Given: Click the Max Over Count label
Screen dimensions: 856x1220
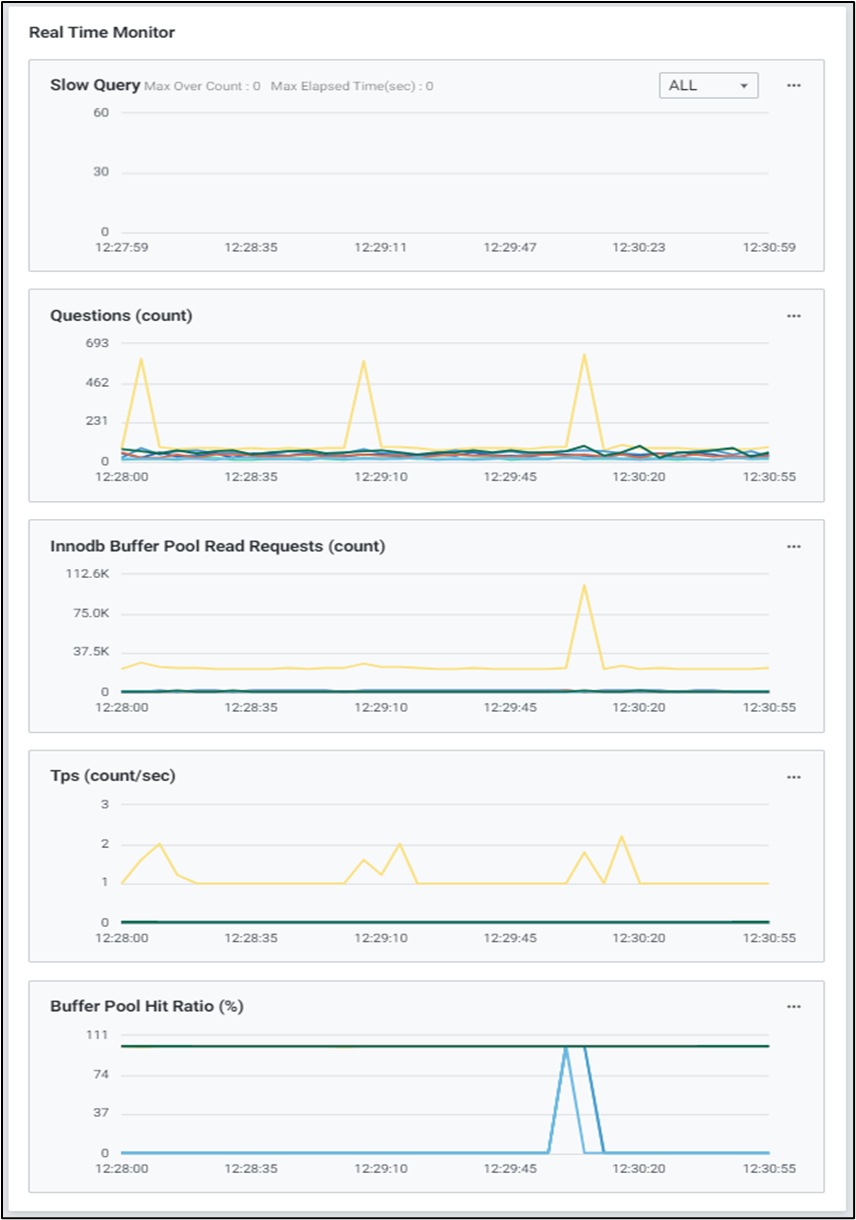Looking at the screenshot, I should click(x=202, y=87).
